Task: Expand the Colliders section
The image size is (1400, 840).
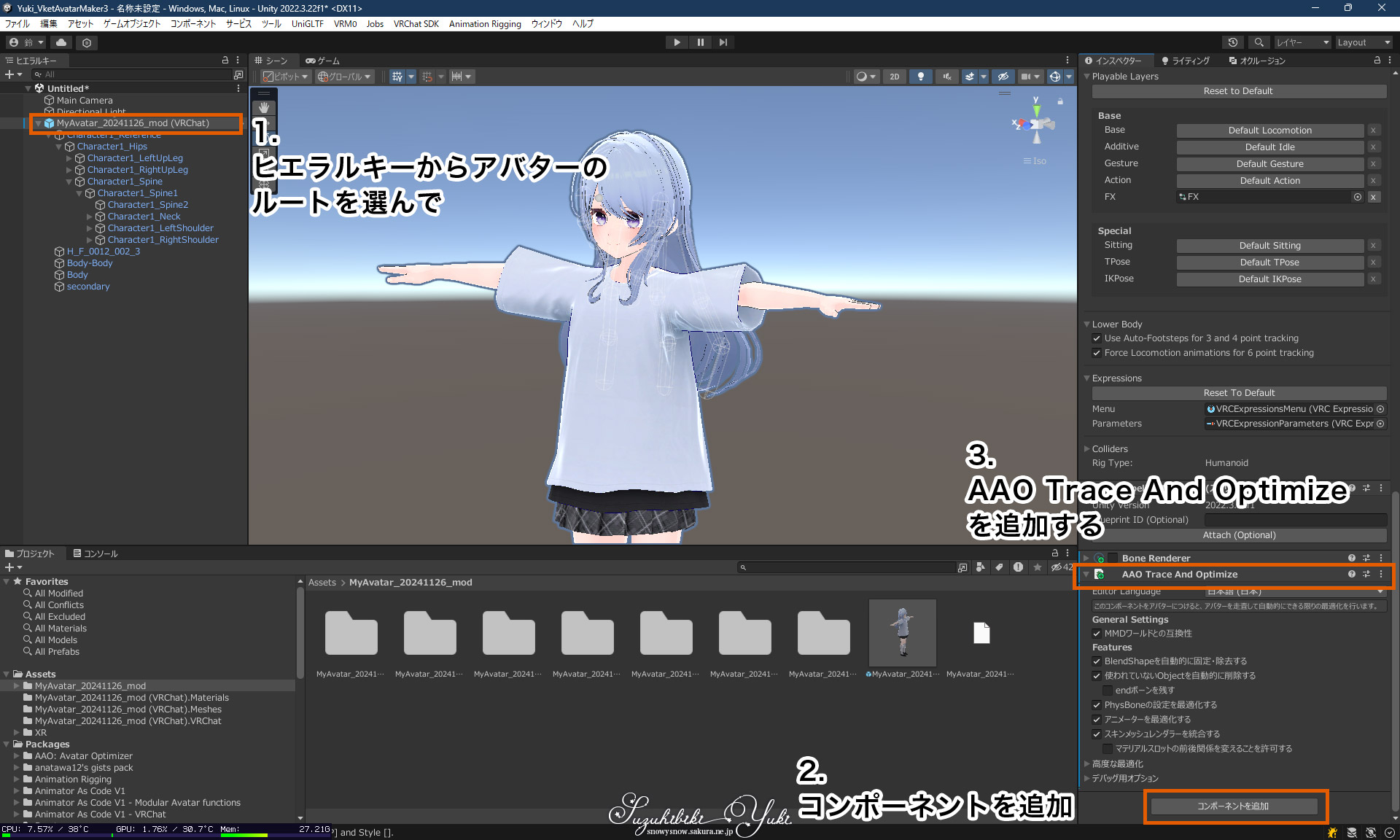Action: click(1086, 449)
